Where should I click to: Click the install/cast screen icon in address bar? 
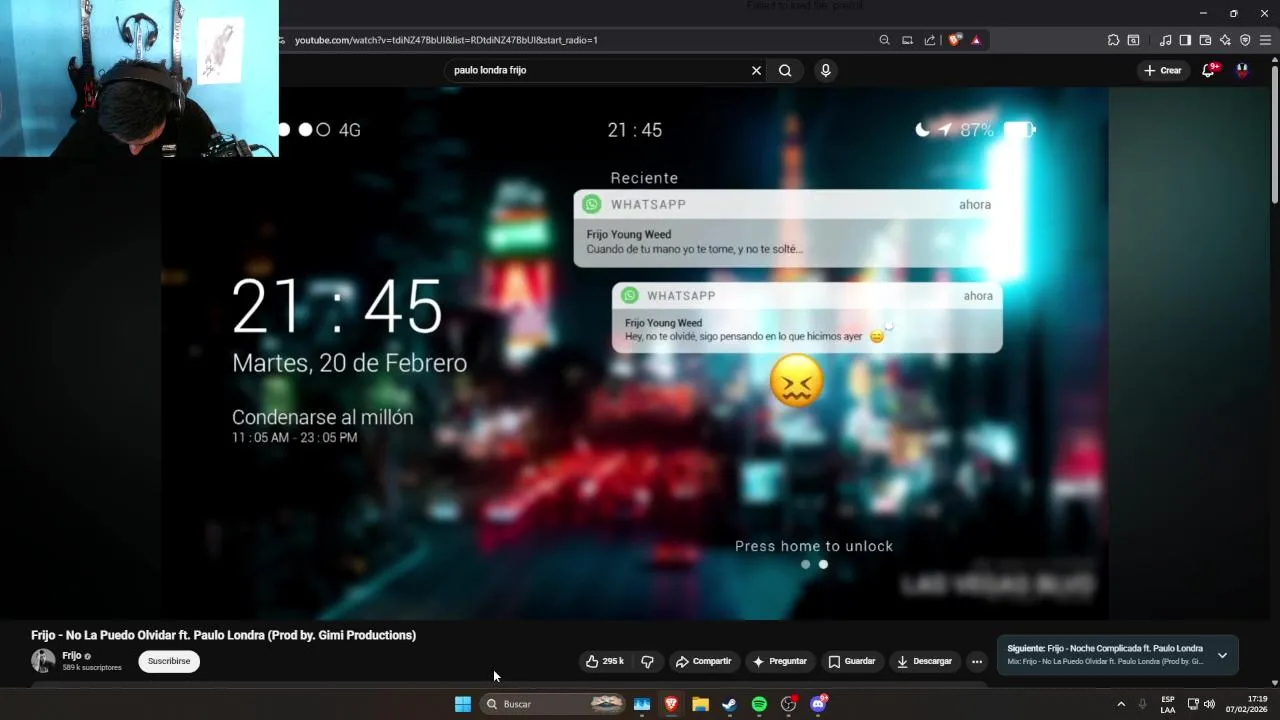tap(907, 40)
